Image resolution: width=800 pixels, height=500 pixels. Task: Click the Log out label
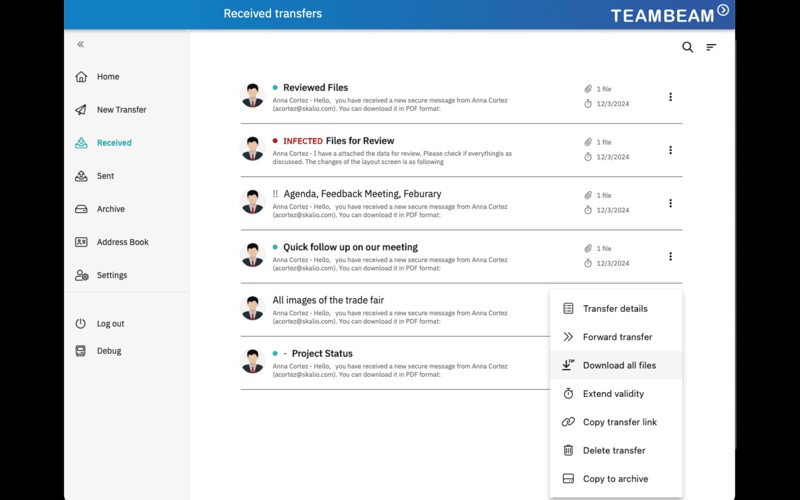click(x=111, y=323)
